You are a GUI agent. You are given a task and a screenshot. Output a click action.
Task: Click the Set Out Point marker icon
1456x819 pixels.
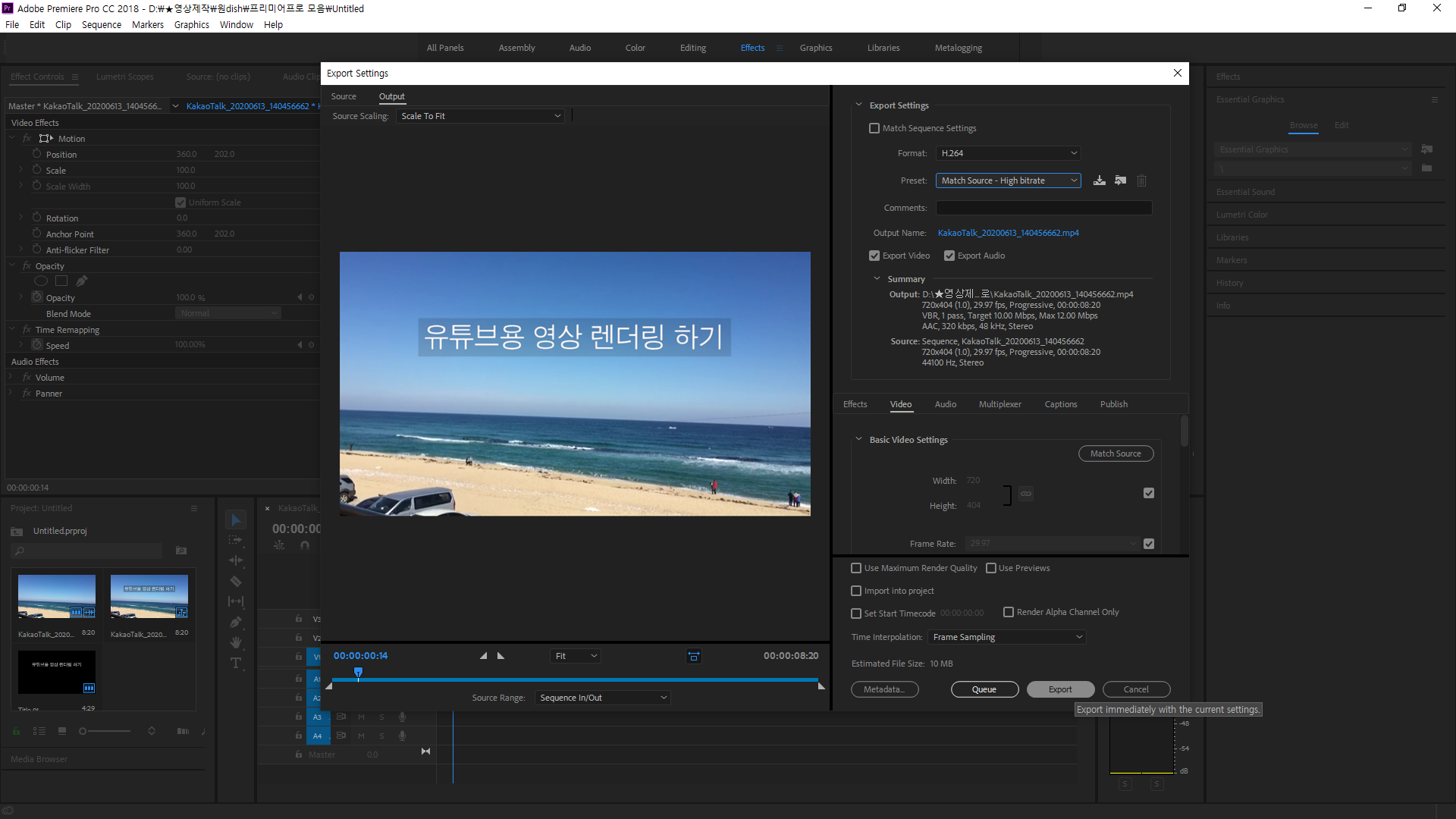pos(500,656)
